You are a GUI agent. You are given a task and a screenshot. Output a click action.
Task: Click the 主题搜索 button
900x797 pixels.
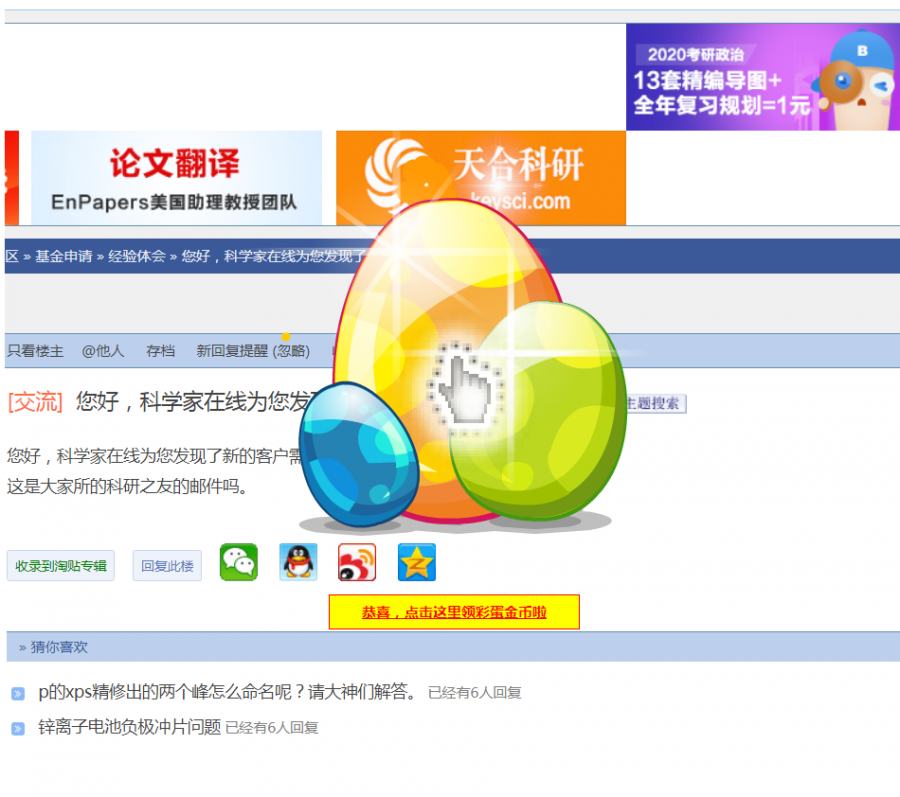tap(656, 403)
